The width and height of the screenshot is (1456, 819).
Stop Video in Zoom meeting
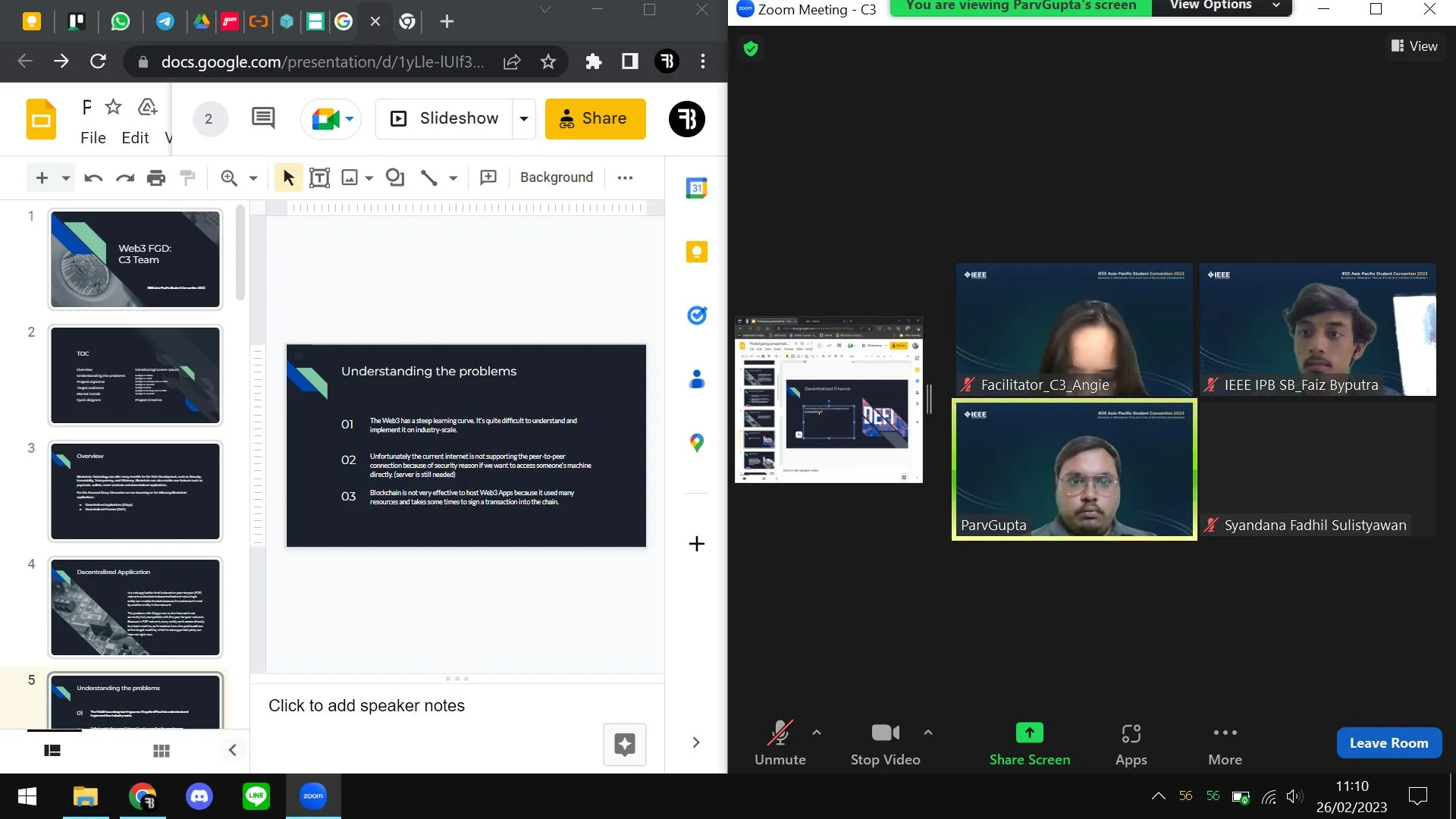coord(885,745)
